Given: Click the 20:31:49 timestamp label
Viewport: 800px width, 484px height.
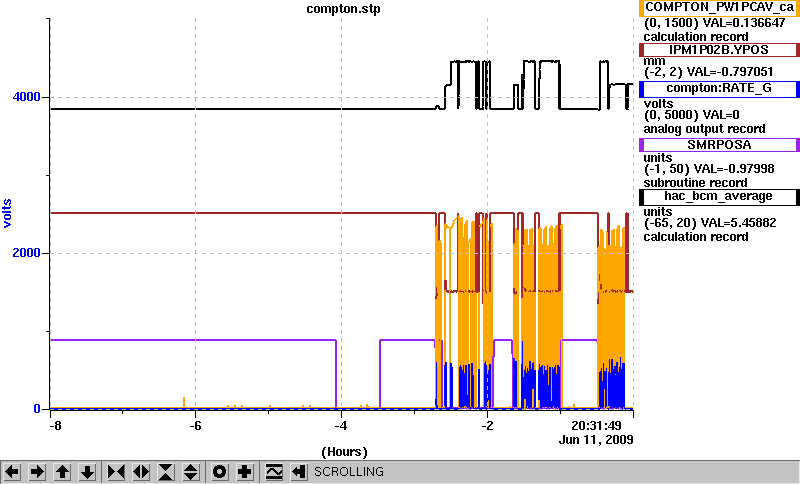Looking at the screenshot, I should pyautogui.click(x=596, y=425).
